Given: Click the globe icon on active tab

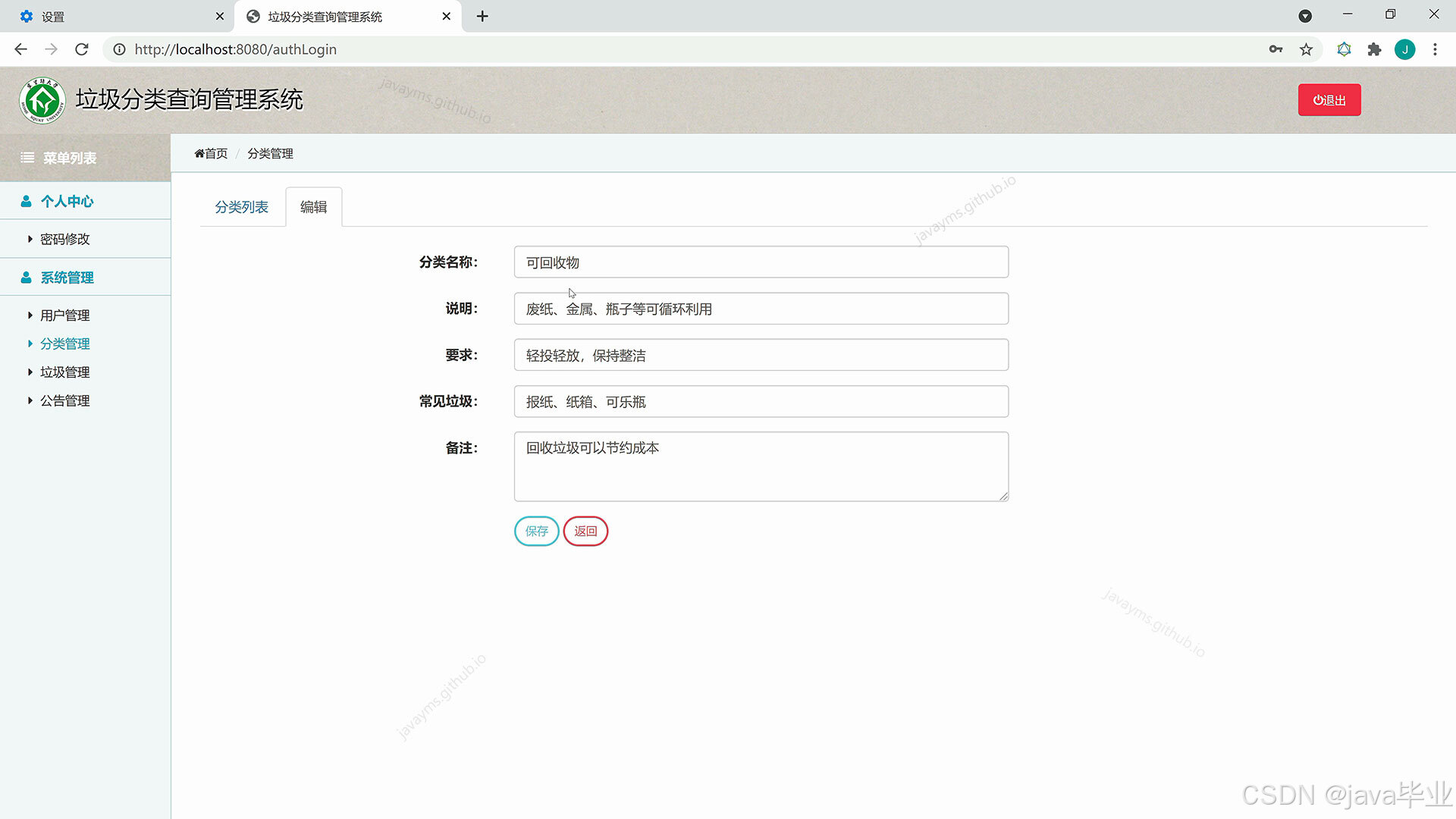Looking at the screenshot, I should click(253, 16).
